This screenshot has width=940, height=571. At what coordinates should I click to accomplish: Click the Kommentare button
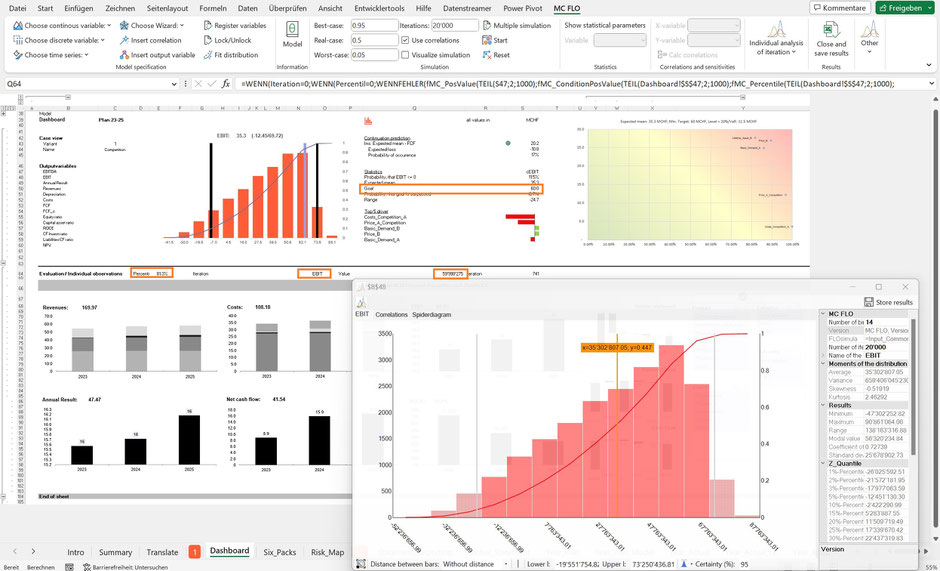pos(839,8)
